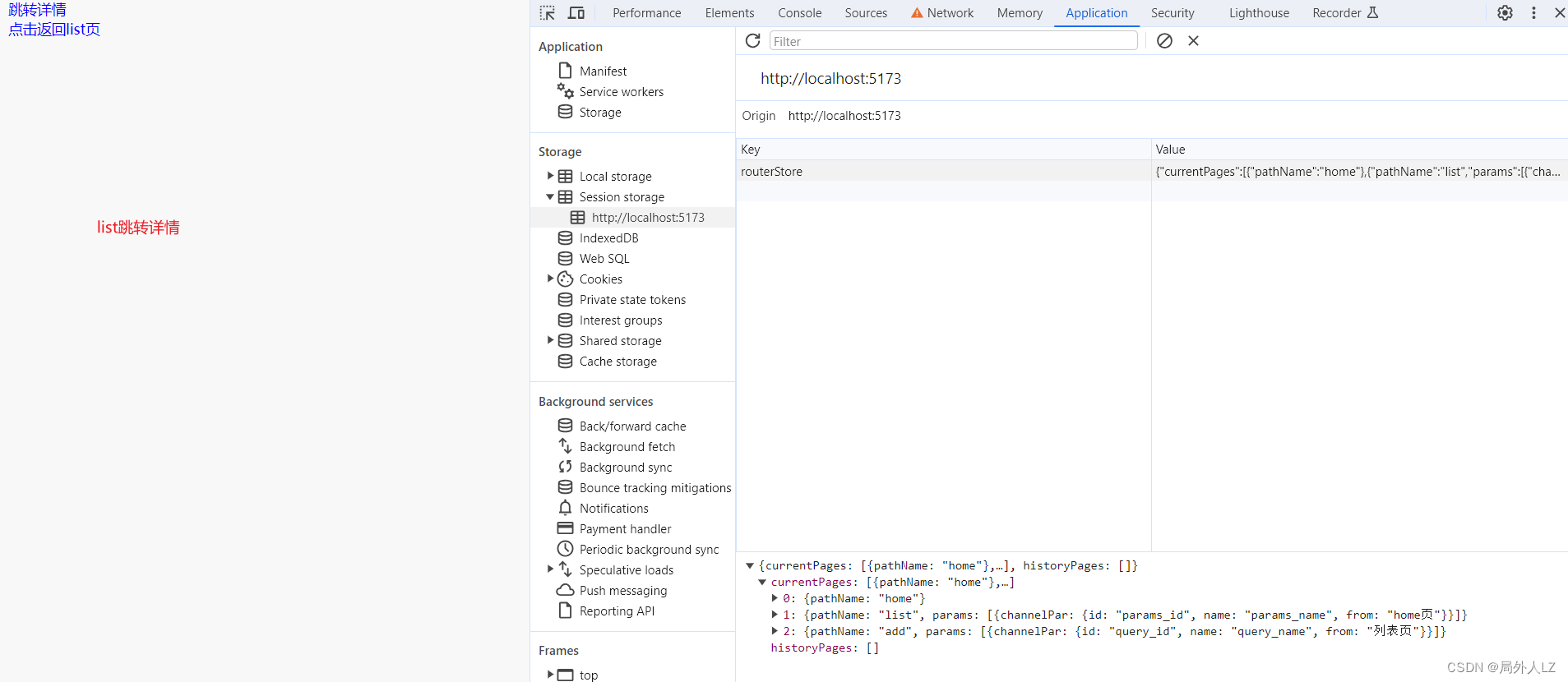Open the Lighthouse tab
The height and width of the screenshot is (682, 1568).
point(1259,13)
